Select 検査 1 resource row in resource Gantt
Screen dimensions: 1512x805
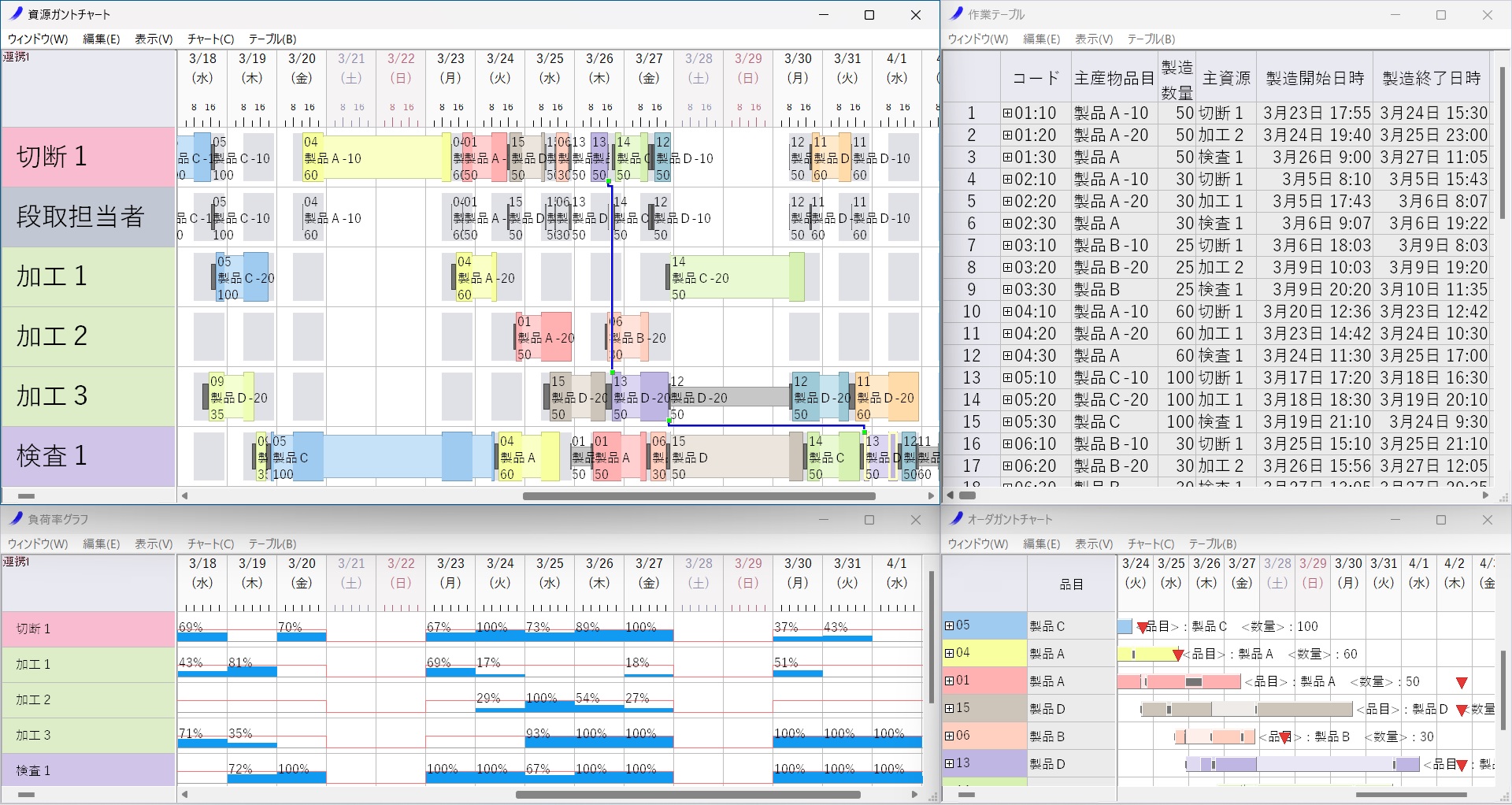point(88,456)
